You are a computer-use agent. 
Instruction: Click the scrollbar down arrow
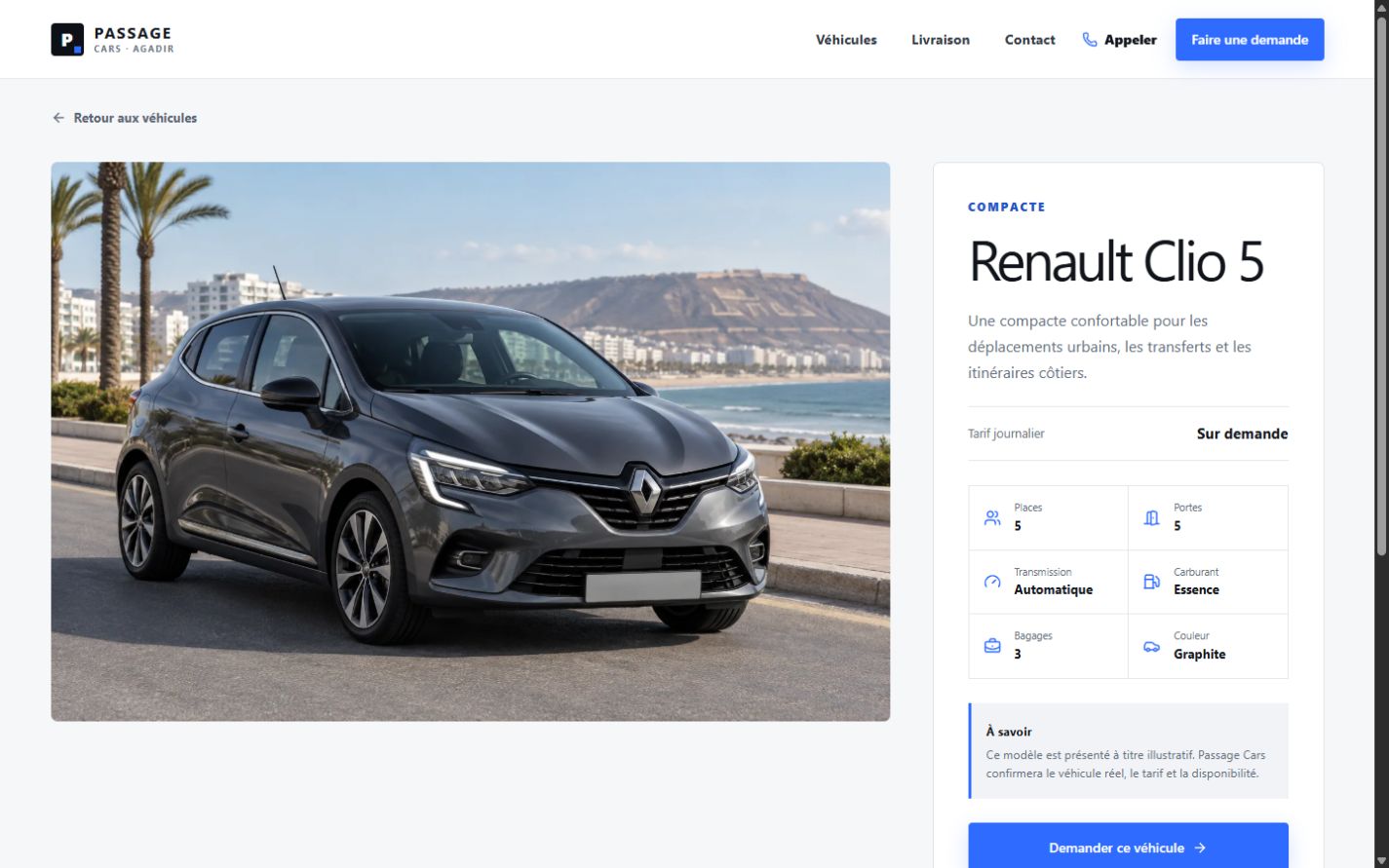click(1380, 860)
